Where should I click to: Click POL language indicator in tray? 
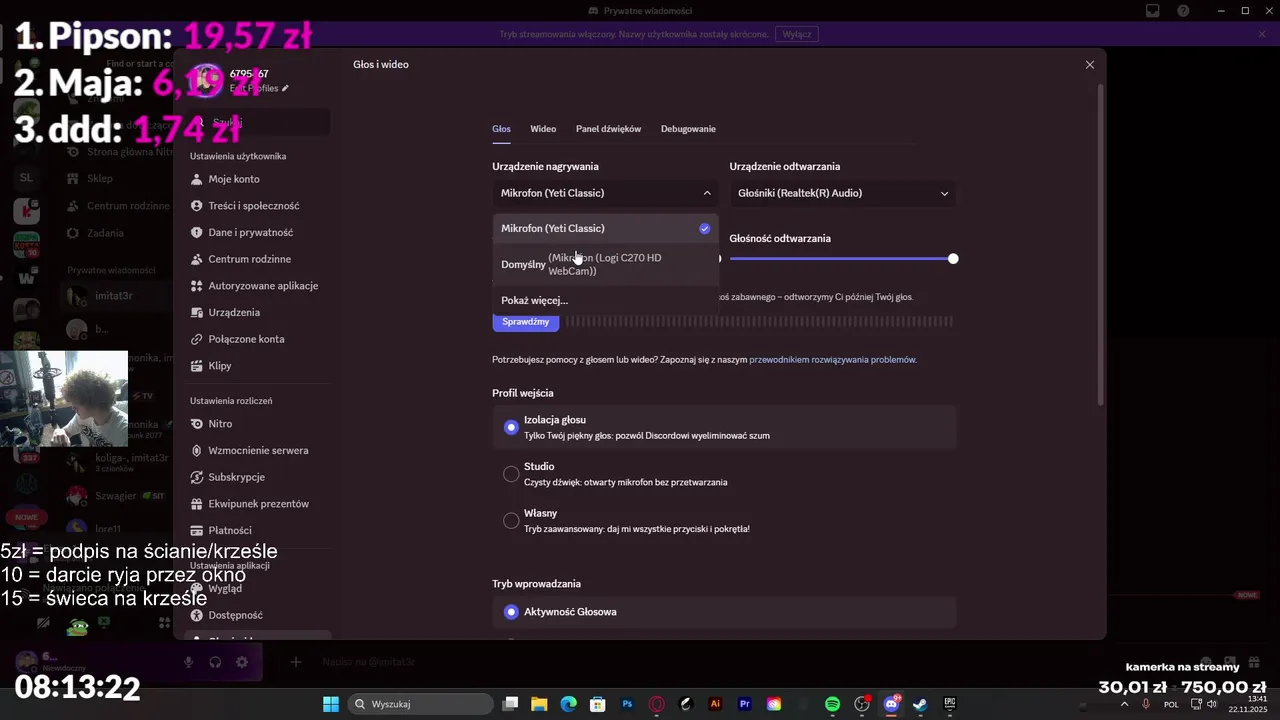(x=1171, y=704)
